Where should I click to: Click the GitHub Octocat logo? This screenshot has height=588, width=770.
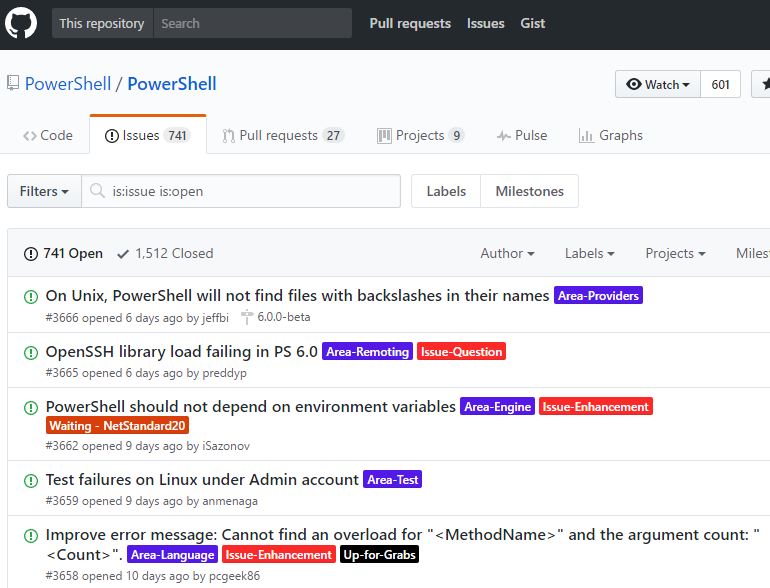click(x=21, y=23)
